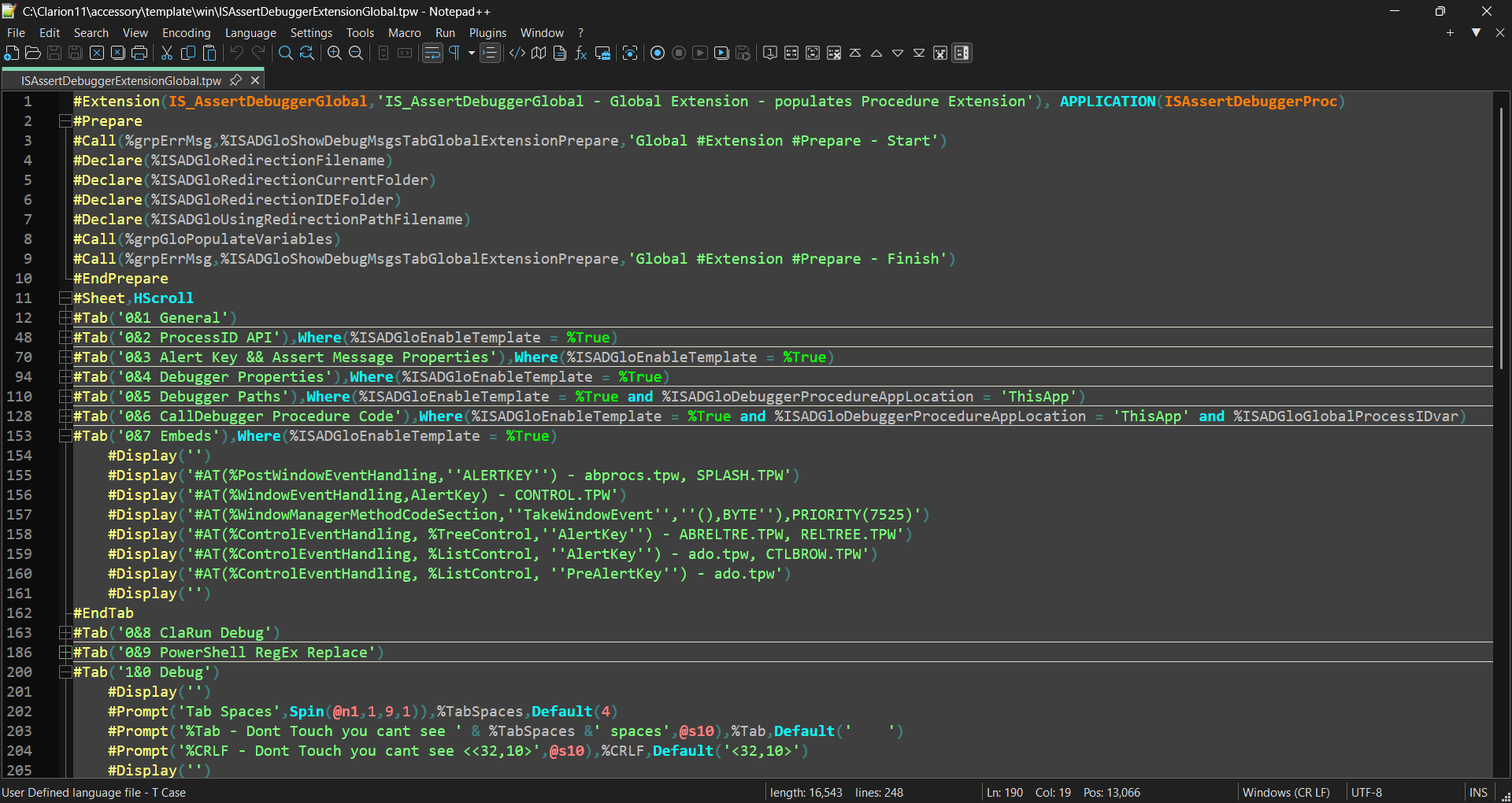Toggle Show All Characters pilcrow button

pos(454,53)
